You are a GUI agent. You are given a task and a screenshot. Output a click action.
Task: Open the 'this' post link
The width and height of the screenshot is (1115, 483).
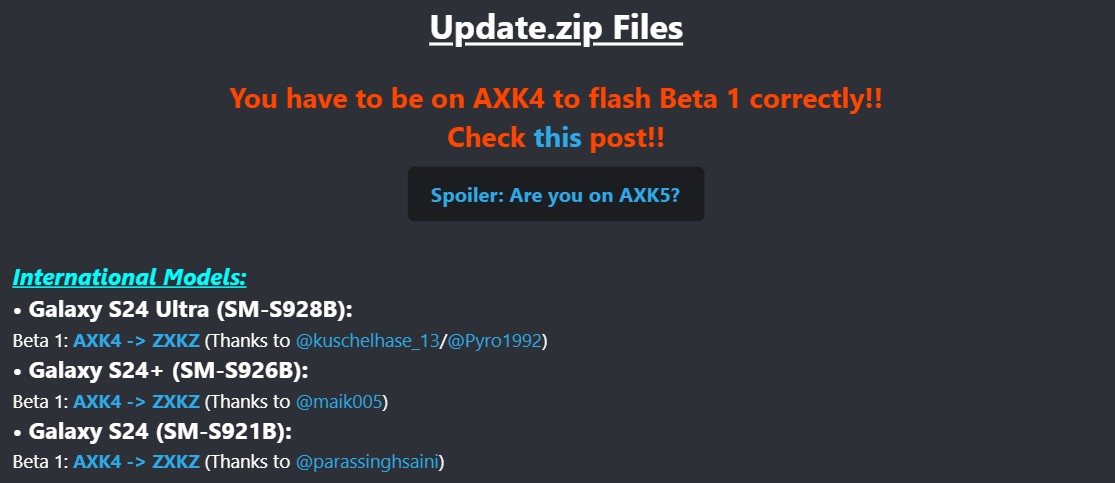tap(558, 137)
